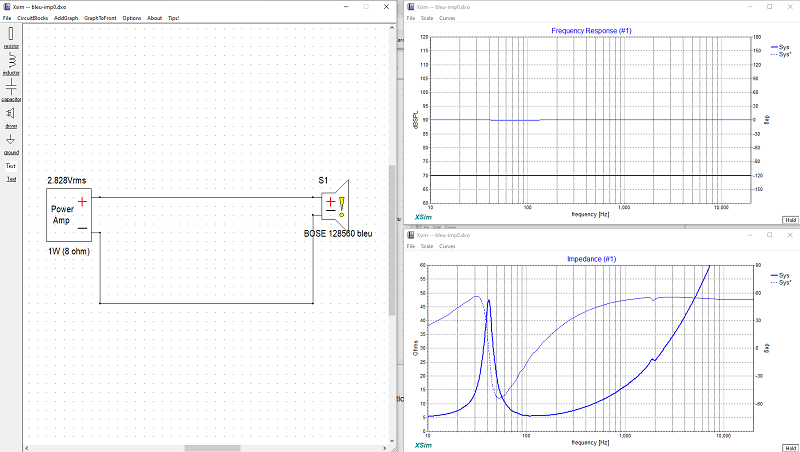The height and width of the screenshot is (452, 800).
Task: Select the inductor component tool
Action: [11, 64]
